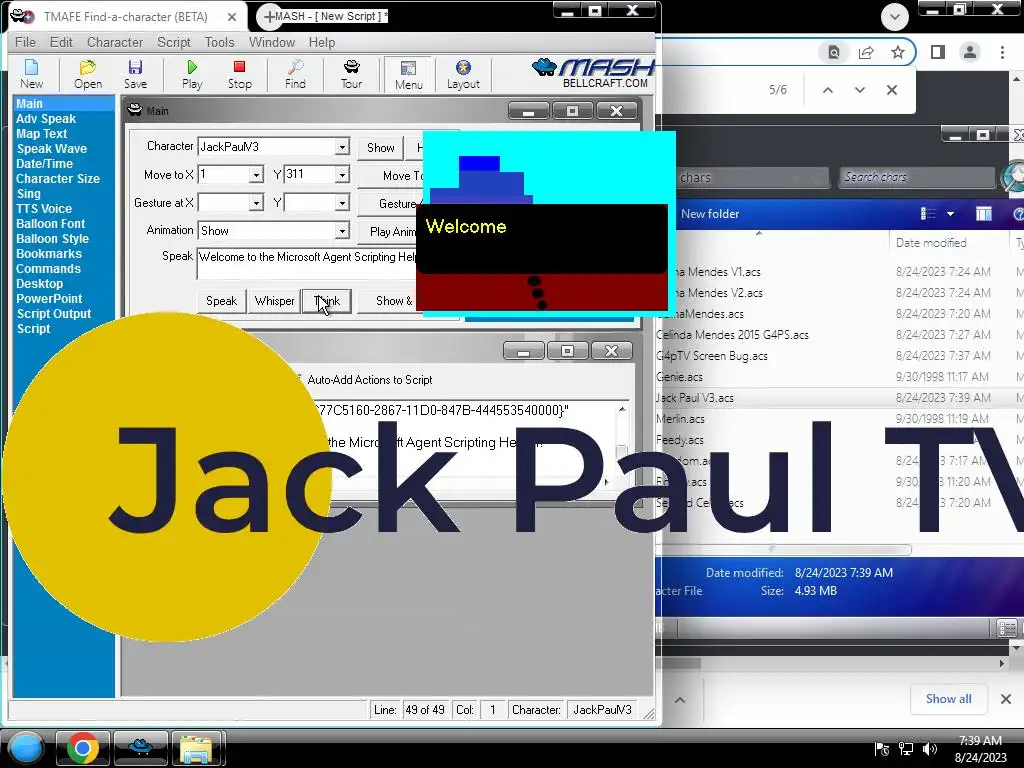Click the Speak button
This screenshot has height=768, width=1024.
(221, 301)
